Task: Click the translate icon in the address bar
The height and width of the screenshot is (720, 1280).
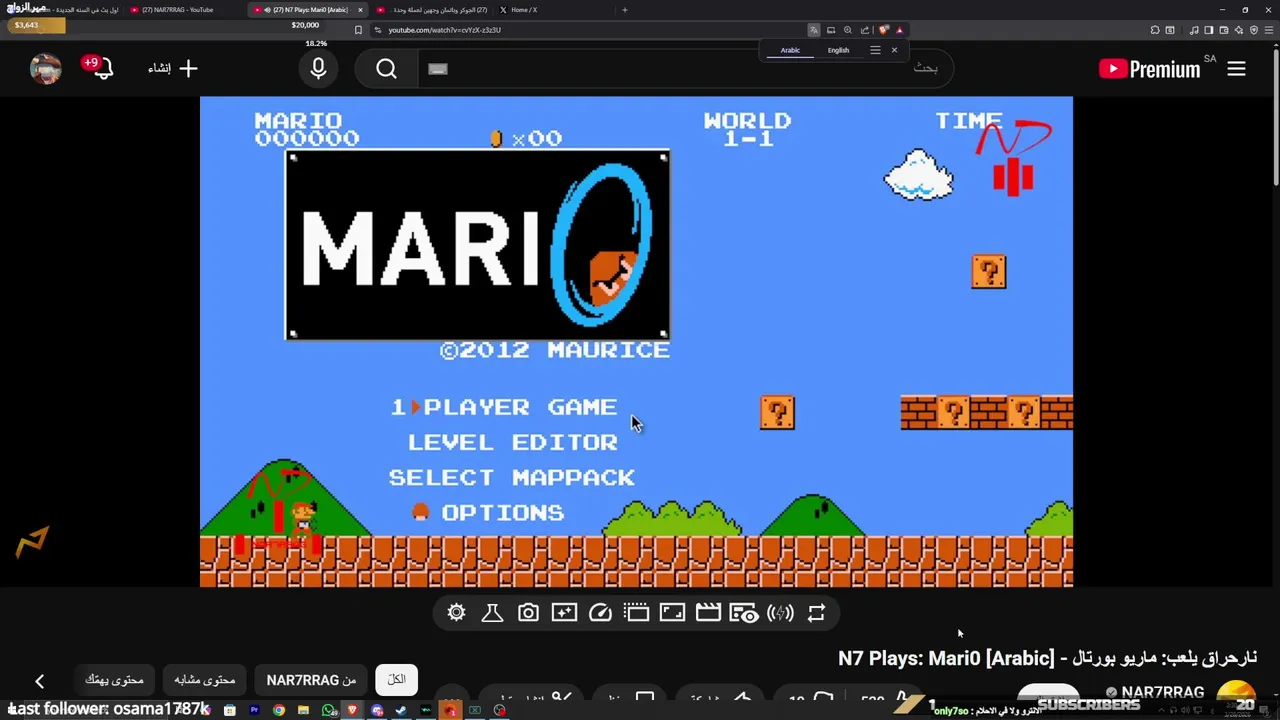Action: (813, 30)
